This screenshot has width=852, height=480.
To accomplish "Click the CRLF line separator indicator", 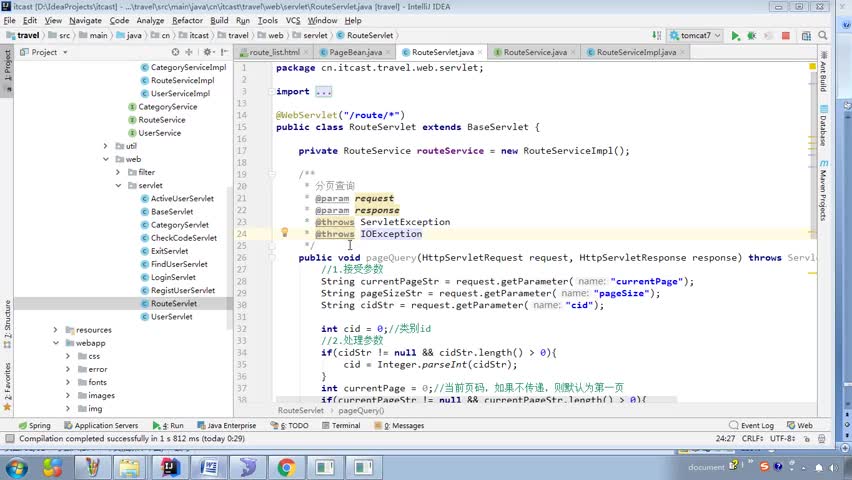I will [753, 438].
